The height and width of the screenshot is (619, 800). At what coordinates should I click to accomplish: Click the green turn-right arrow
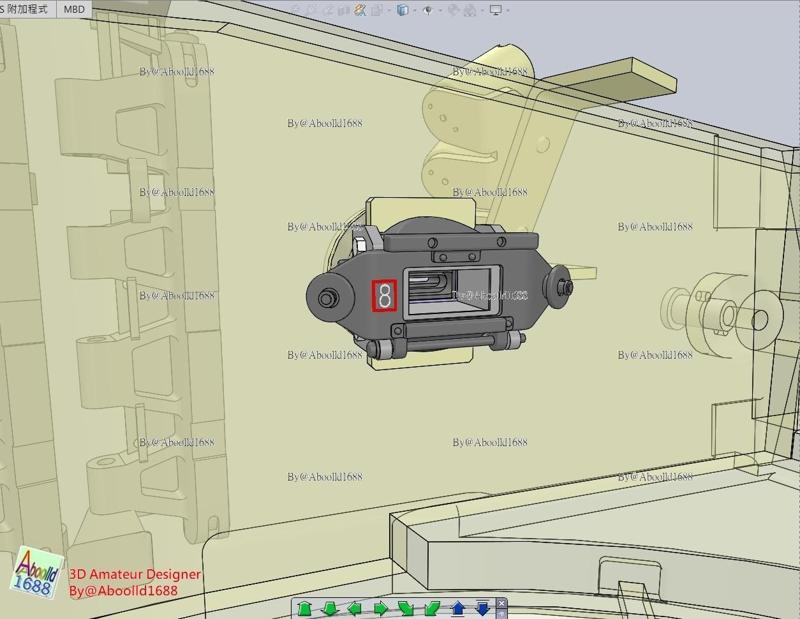pyautogui.click(x=381, y=608)
